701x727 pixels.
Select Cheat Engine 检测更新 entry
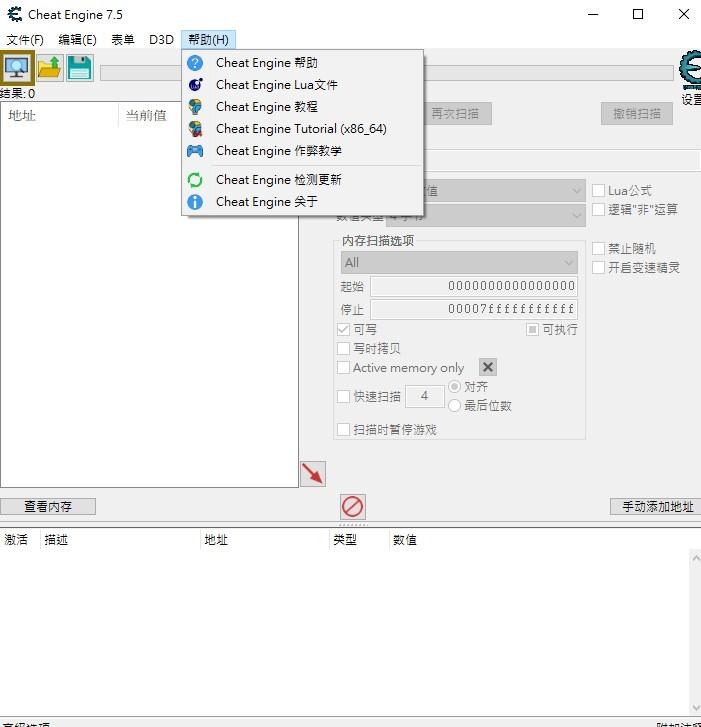(x=302, y=180)
